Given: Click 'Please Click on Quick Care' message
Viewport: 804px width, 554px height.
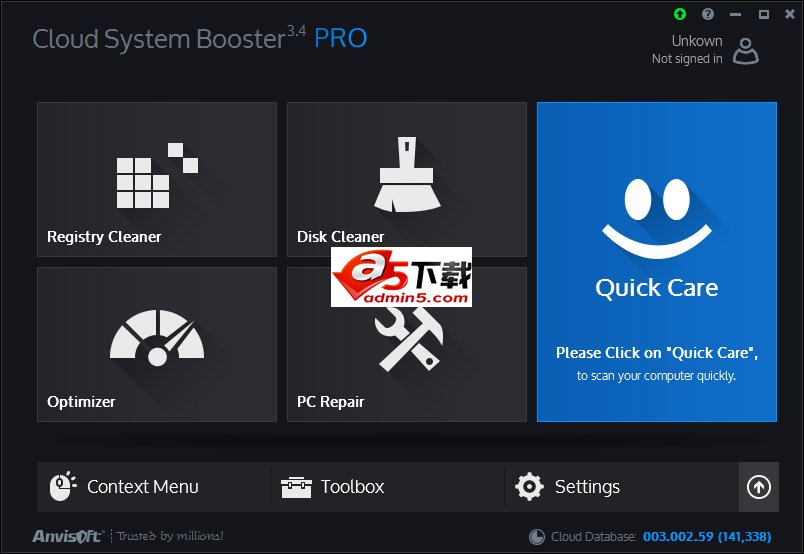Looking at the screenshot, I should pos(657,353).
